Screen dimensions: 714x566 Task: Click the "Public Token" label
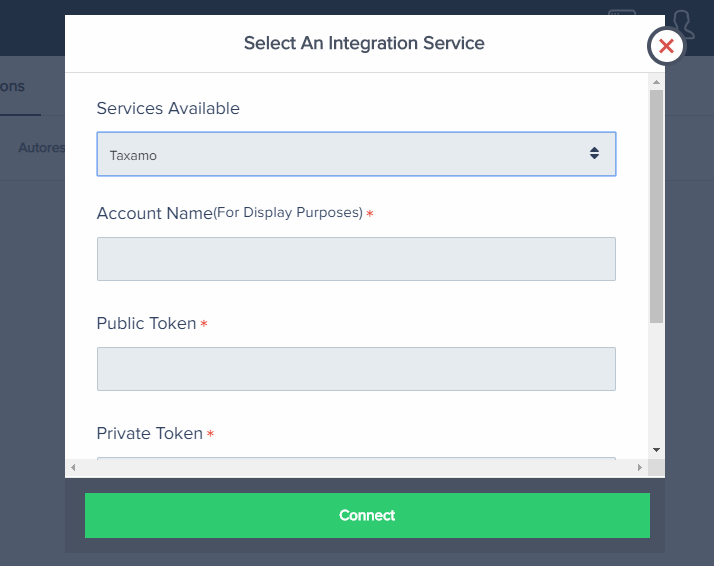pyautogui.click(x=147, y=323)
